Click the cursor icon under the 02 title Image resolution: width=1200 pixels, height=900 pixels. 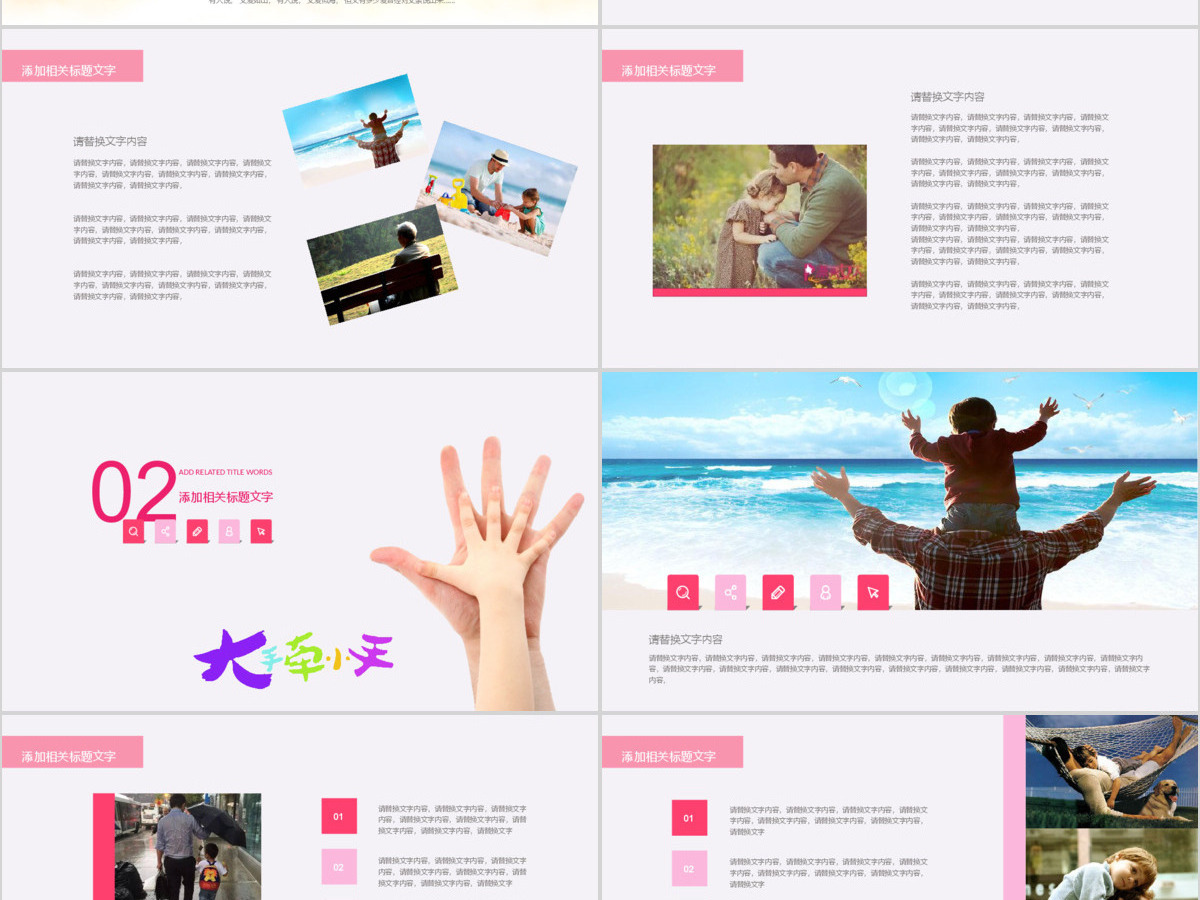(x=261, y=531)
